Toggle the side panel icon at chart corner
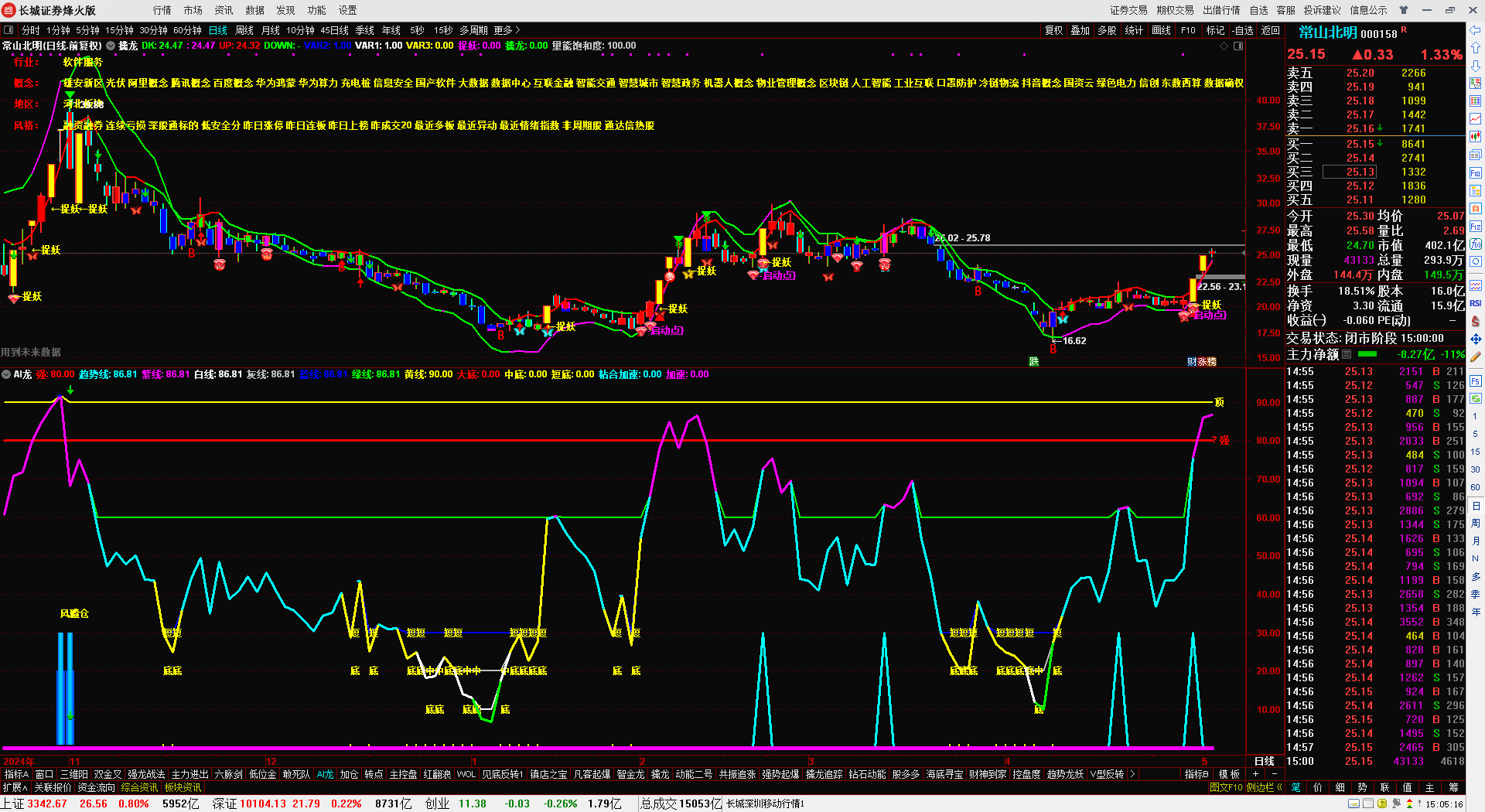 1238,46
